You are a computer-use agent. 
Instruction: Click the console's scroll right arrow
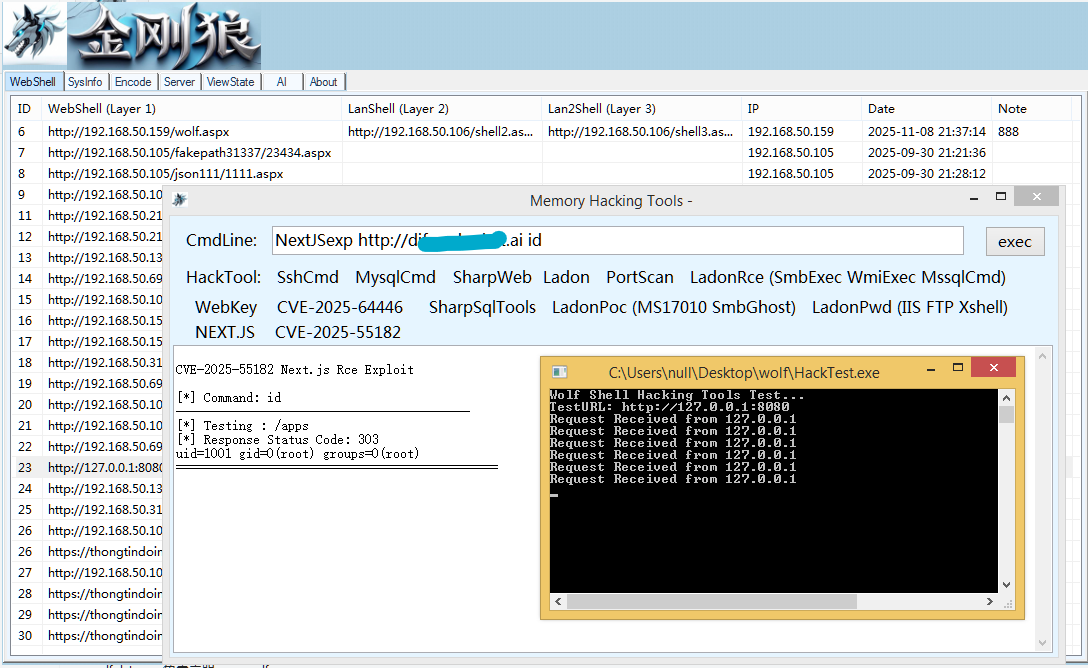click(x=989, y=601)
